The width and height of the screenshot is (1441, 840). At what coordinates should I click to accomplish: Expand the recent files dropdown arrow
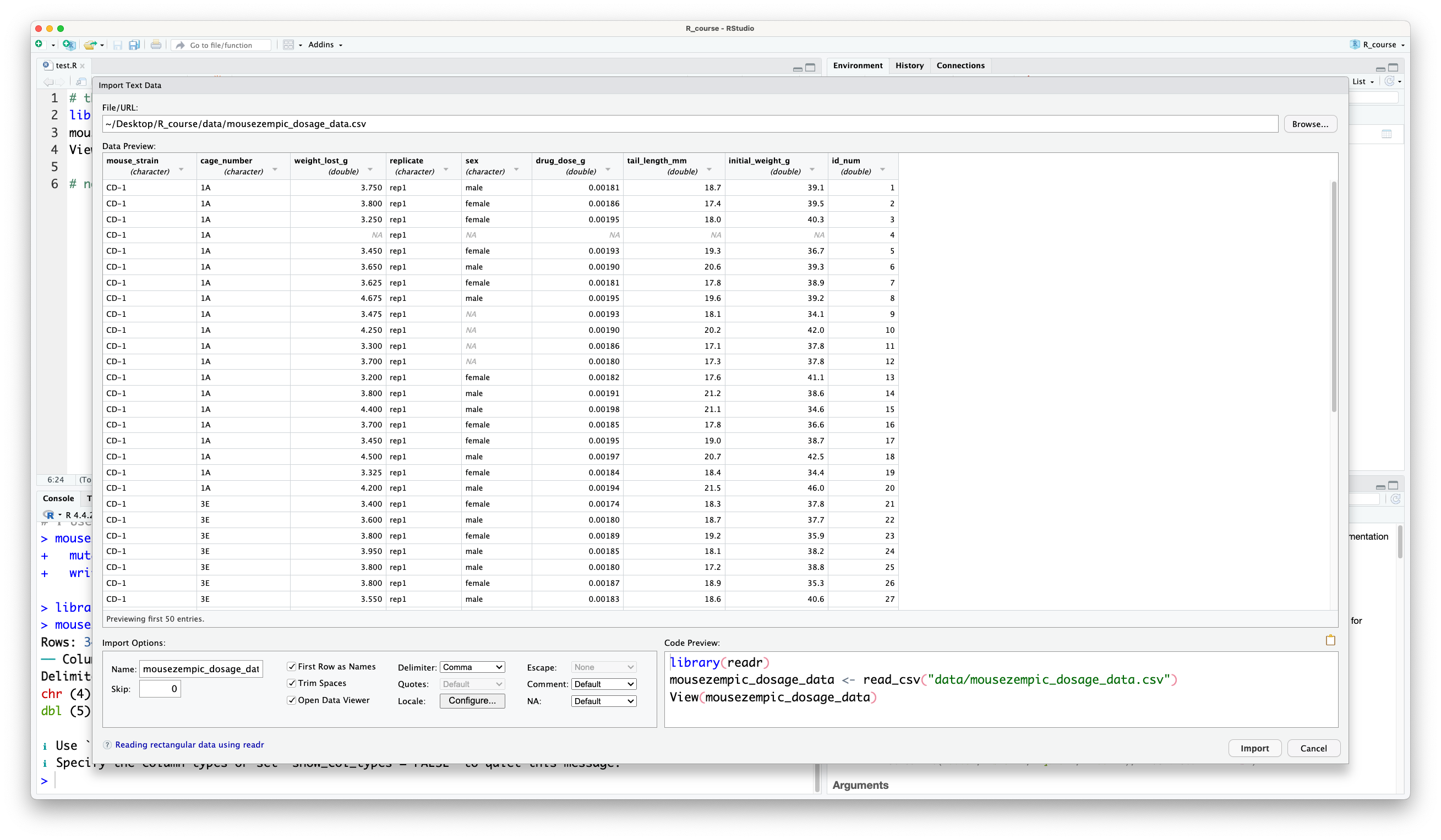(102, 45)
